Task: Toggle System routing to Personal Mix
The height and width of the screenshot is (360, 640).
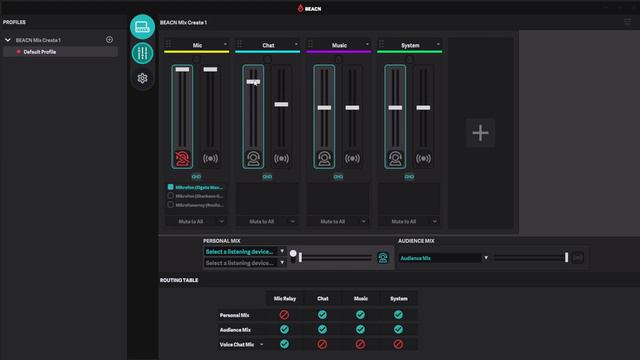Action: [398, 315]
